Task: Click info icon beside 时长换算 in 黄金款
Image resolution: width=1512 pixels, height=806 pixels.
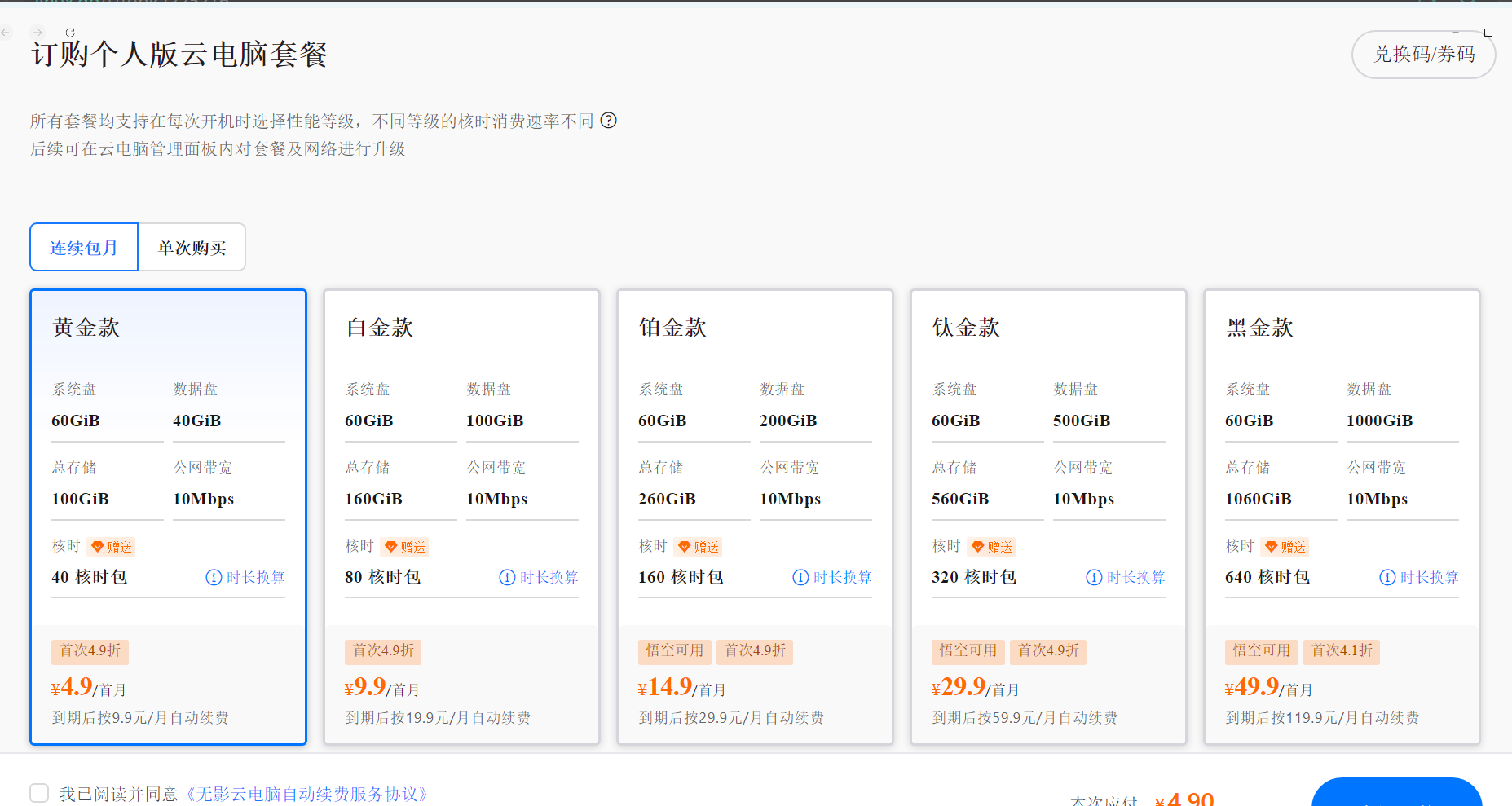Action: [x=214, y=577]
